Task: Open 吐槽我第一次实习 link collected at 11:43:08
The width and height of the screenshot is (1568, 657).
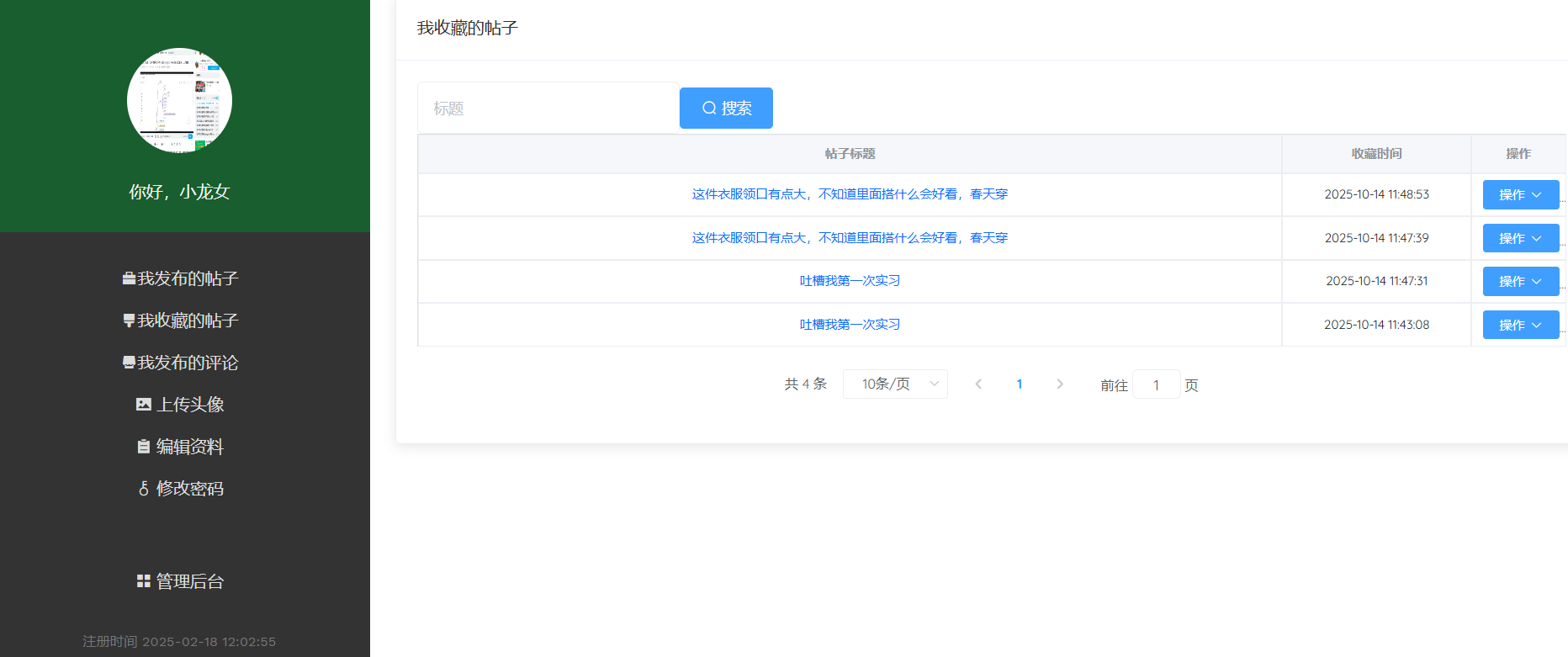Action: point(850,325)
